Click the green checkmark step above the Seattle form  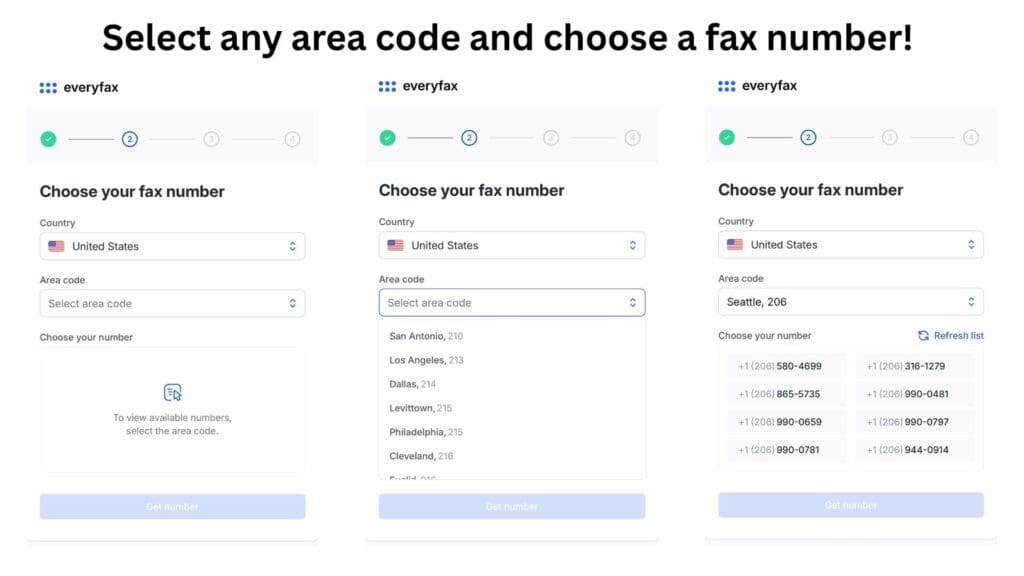(727, 138)
